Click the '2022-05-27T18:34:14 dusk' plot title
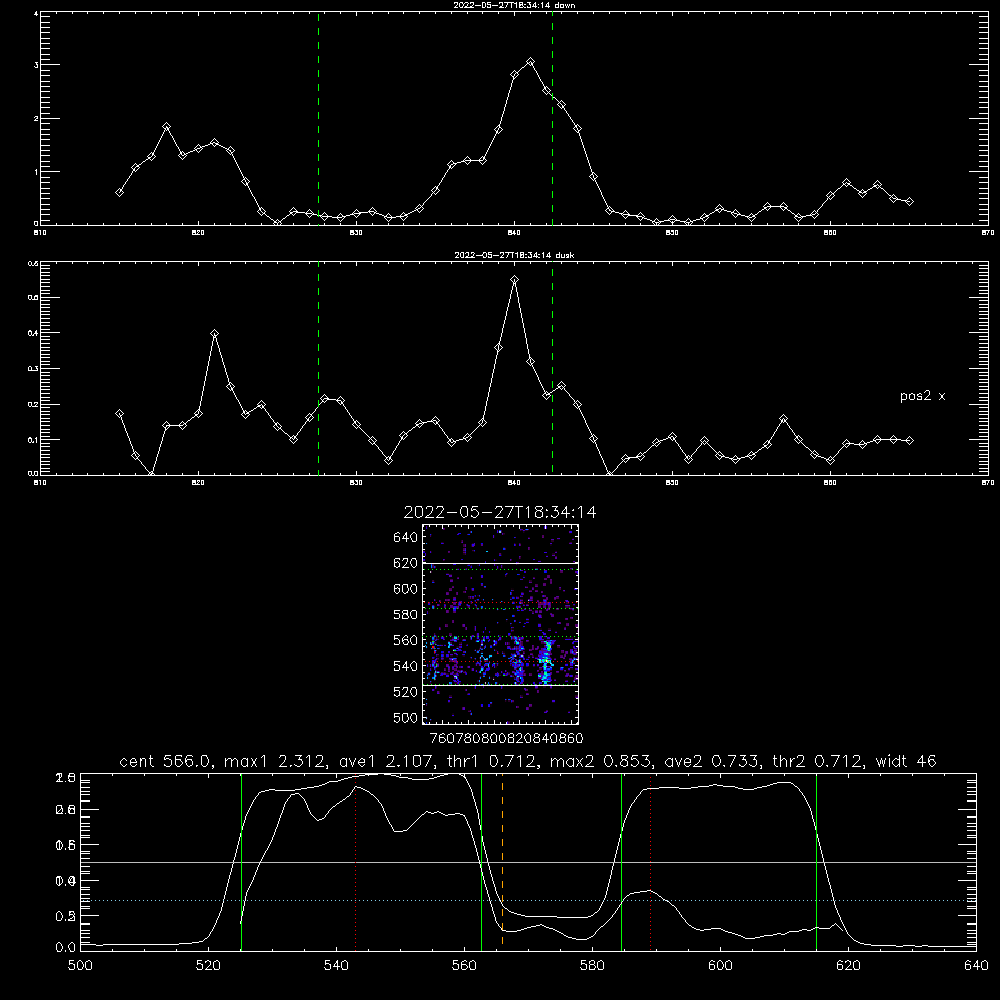The image size is (1000, 1000). point(514,255)
